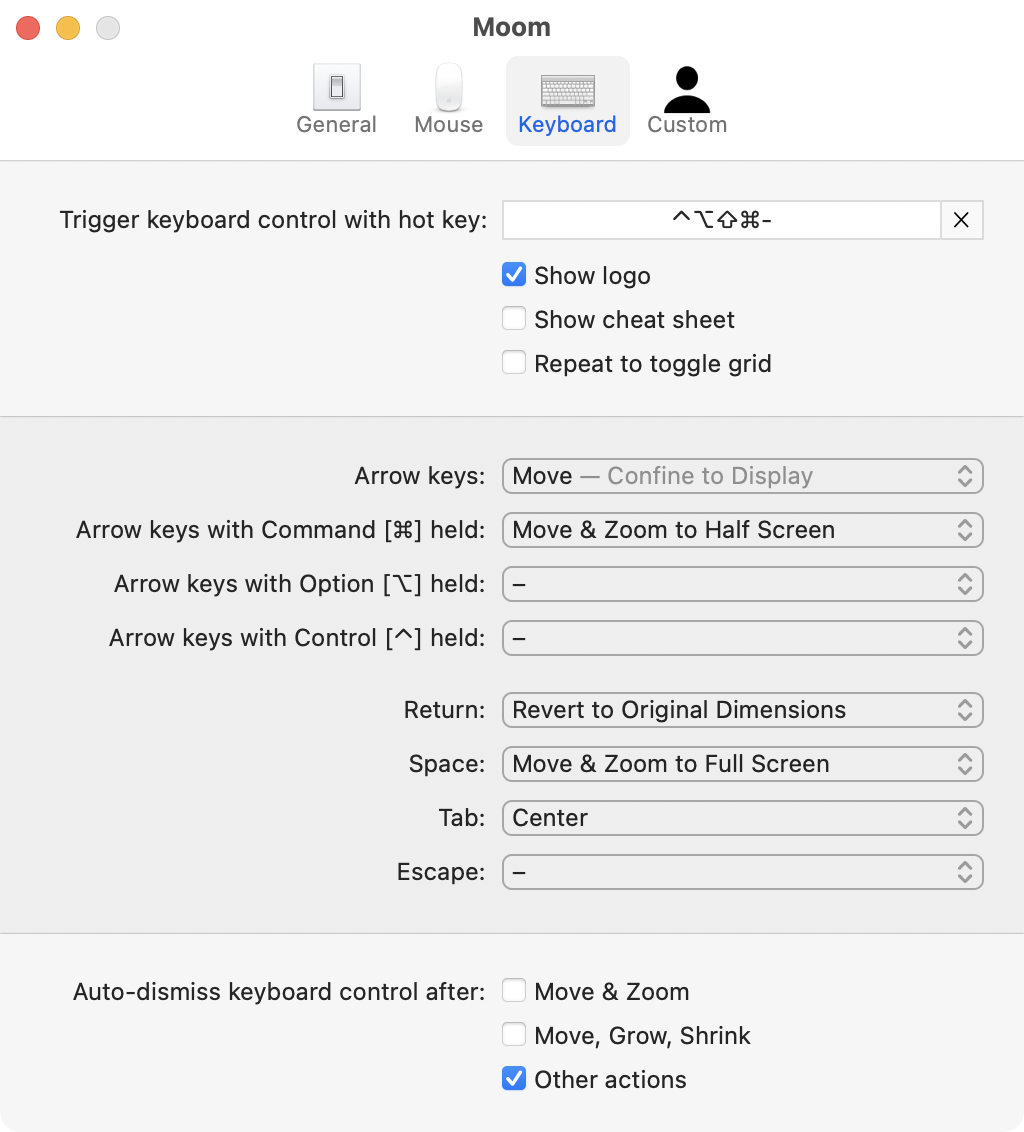Clear the hot key with X button
The image size is (1024, 1132).
[961, 221]
